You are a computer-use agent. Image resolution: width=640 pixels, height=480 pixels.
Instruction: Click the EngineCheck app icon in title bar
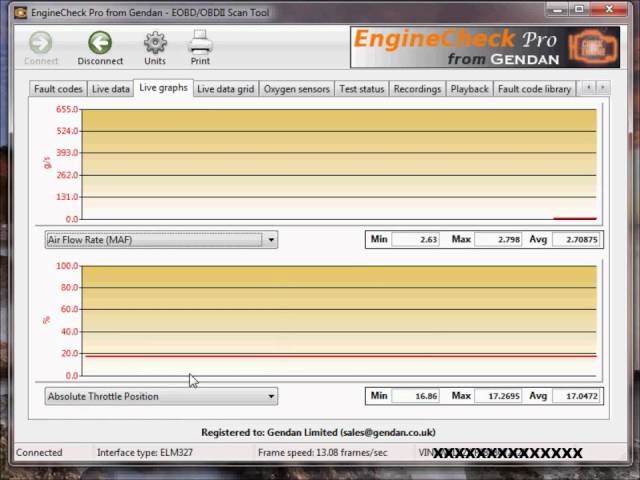(20, 12)
